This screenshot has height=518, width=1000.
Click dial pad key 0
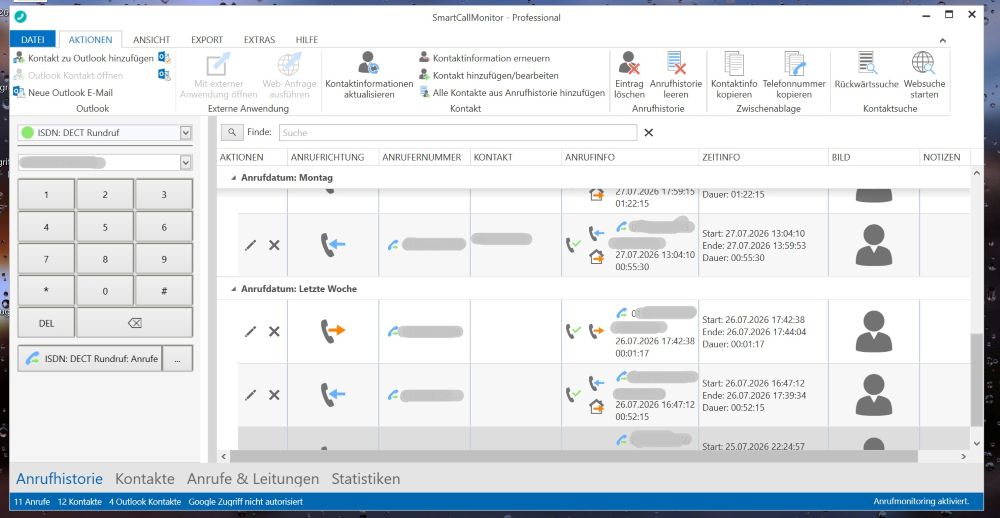(x=105, y=291)
